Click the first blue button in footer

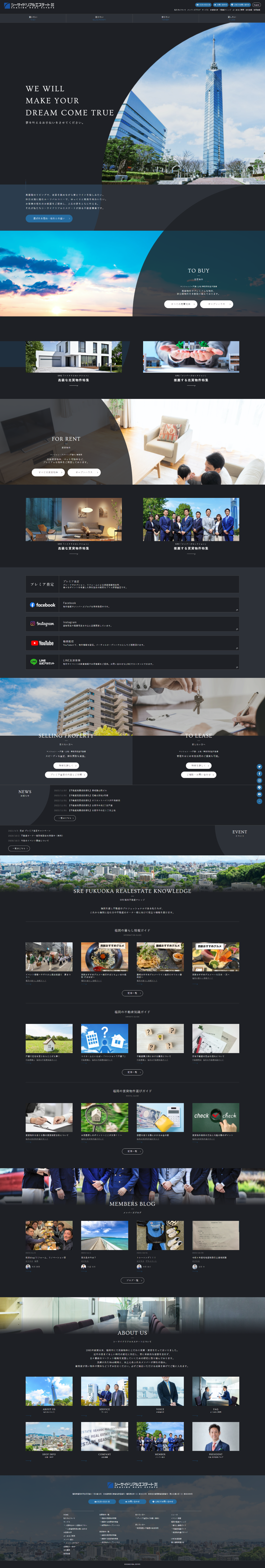101,1502
